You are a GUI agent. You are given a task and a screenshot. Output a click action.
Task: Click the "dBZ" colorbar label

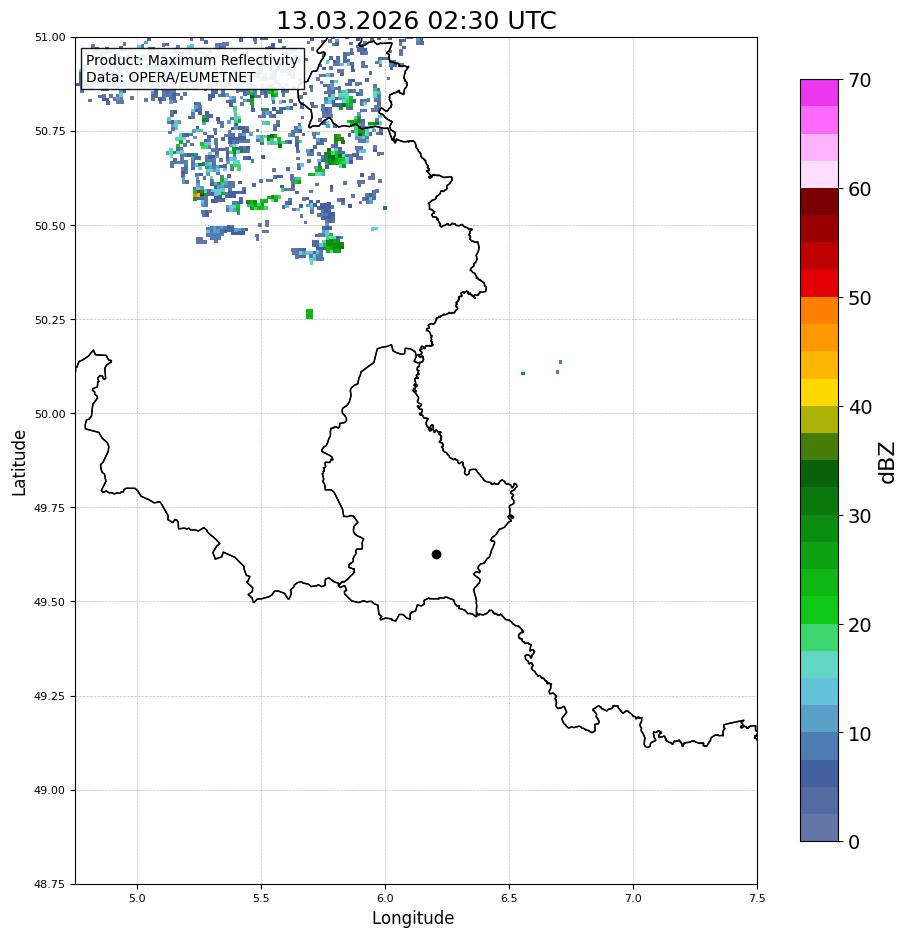[888, 463]
